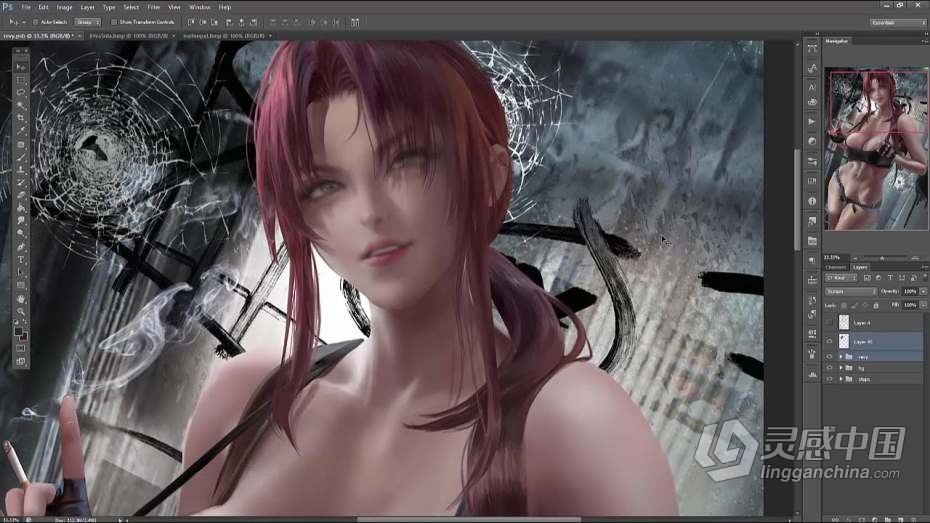Open the Essentials workspace dropdown
Viewport: 930px width, 523px height.
coord(898,23)
